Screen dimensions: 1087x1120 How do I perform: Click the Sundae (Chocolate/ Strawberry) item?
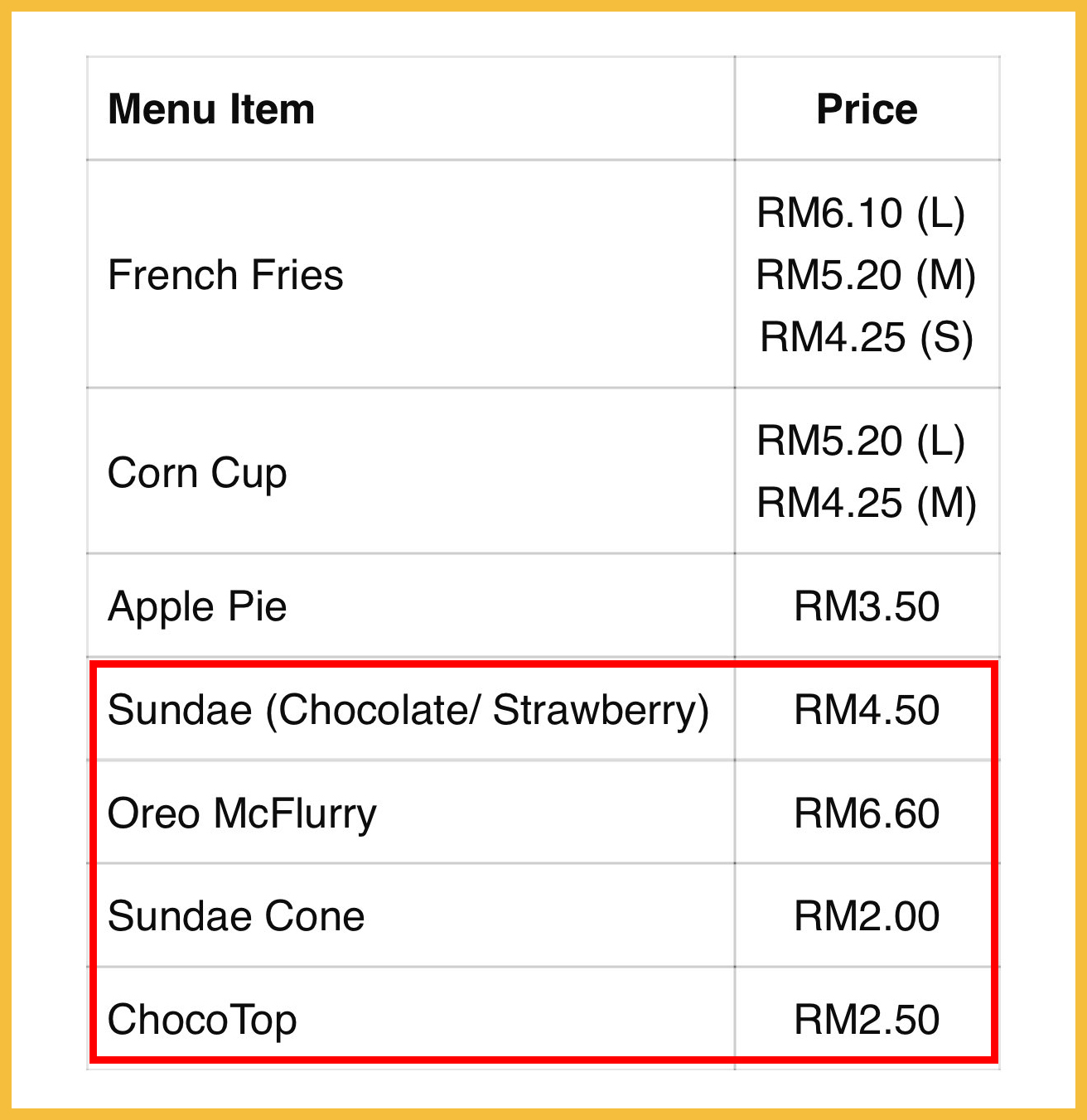(408, 710)
